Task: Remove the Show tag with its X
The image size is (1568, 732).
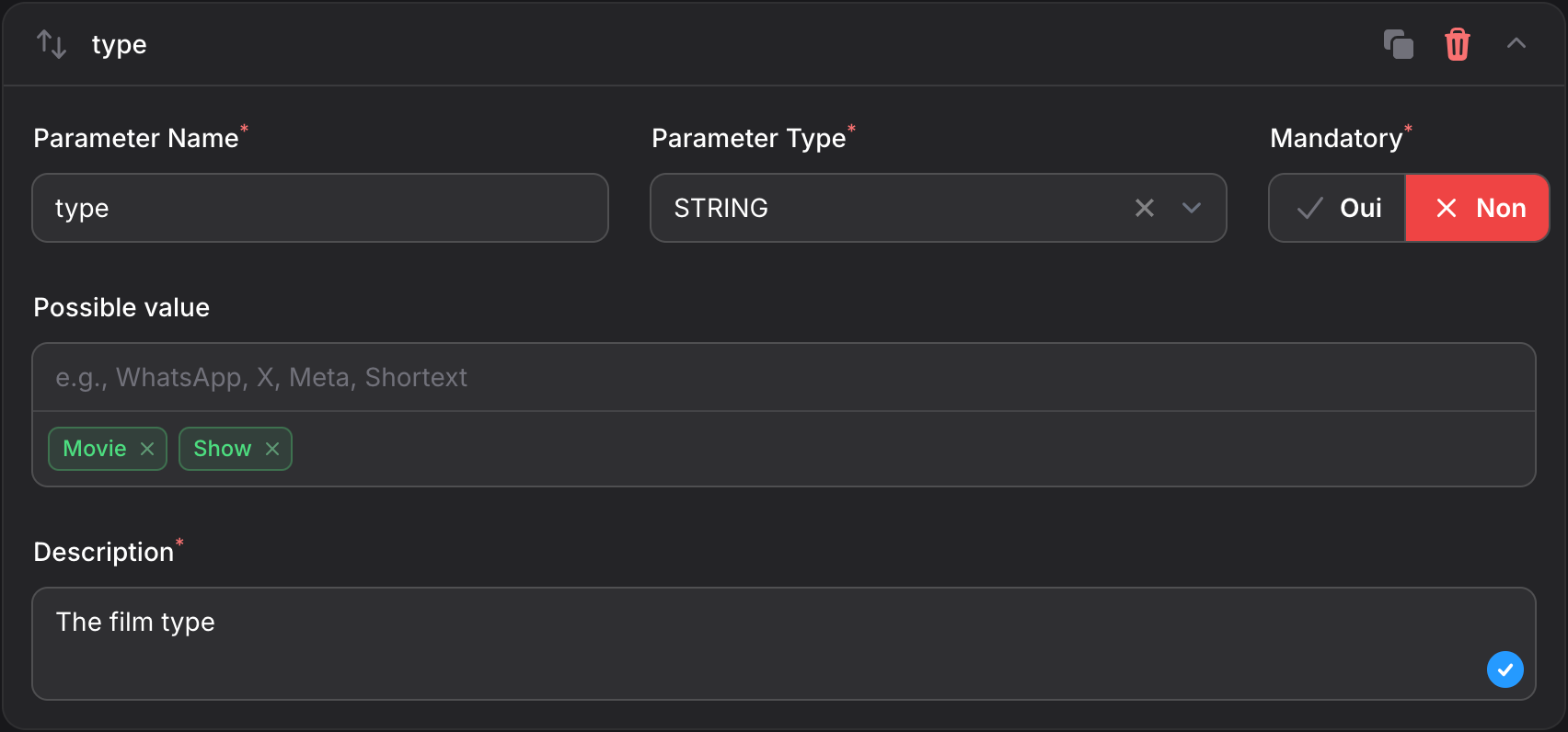Action: tap(271, 449)
